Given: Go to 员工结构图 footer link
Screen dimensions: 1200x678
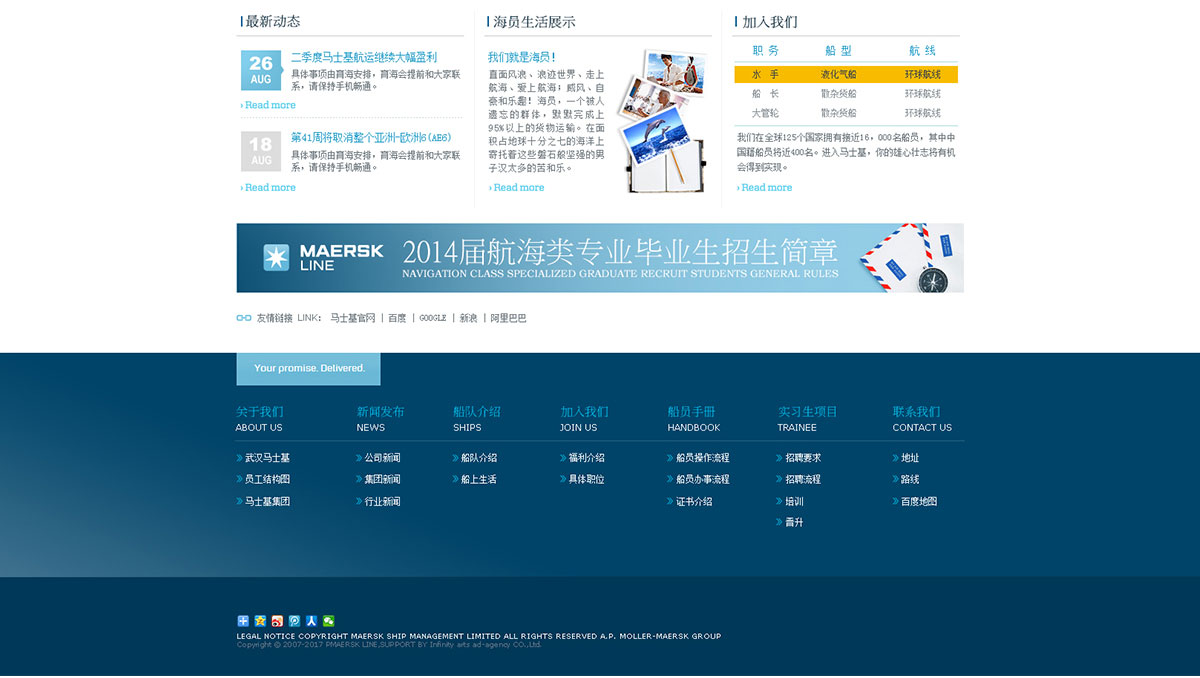Looking at the screenshot, I should tap(267, 479).
